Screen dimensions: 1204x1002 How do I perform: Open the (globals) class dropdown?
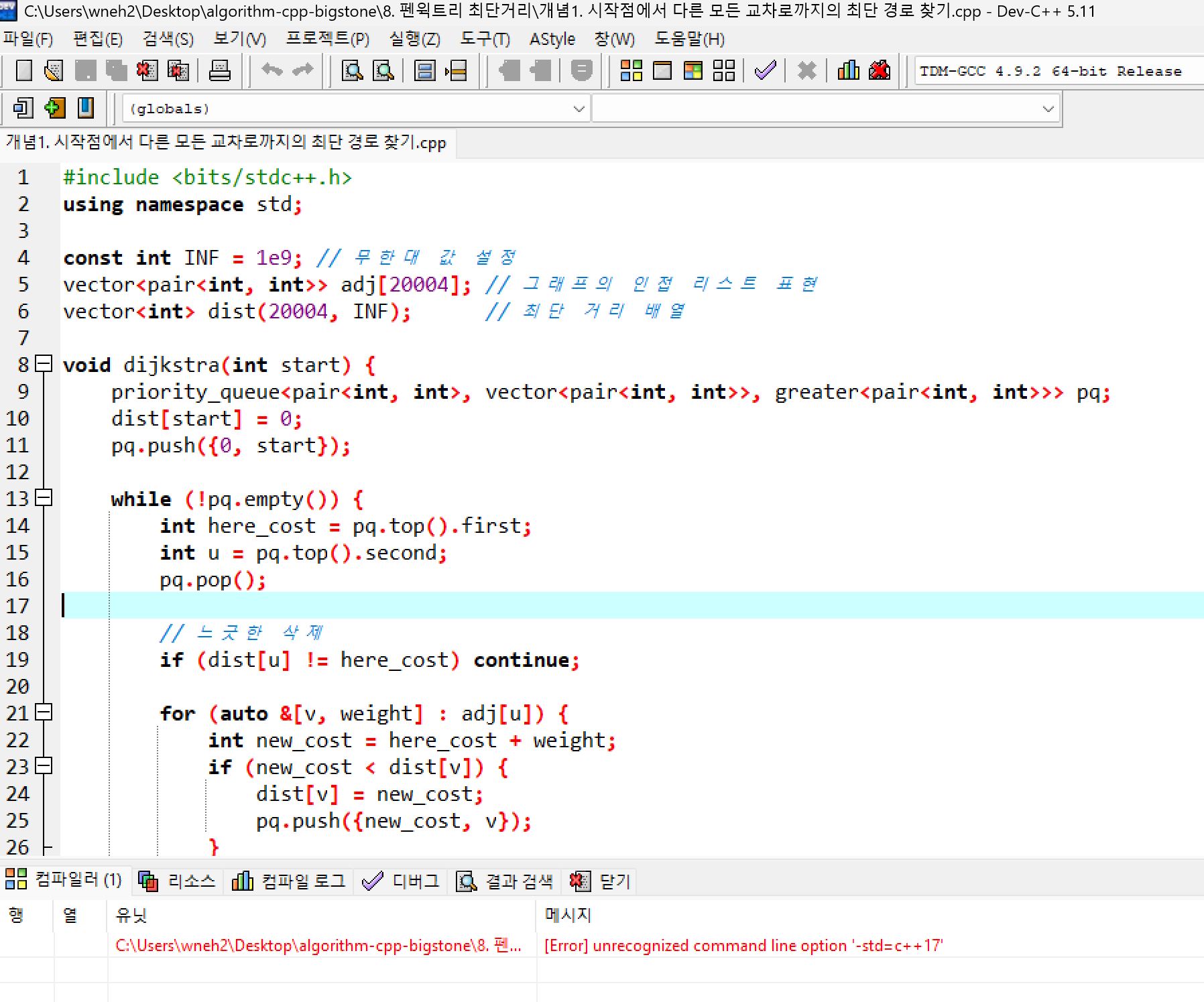pyautogui.click(x=356, y=109)
